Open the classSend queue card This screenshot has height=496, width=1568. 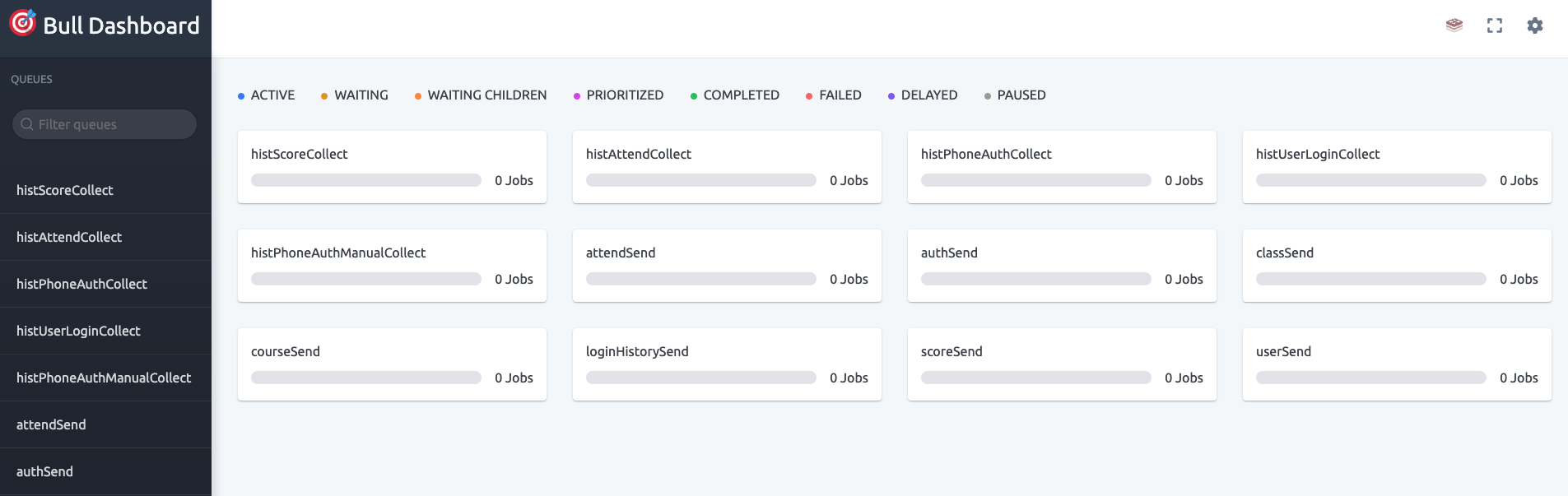[x=1284, y=253]
